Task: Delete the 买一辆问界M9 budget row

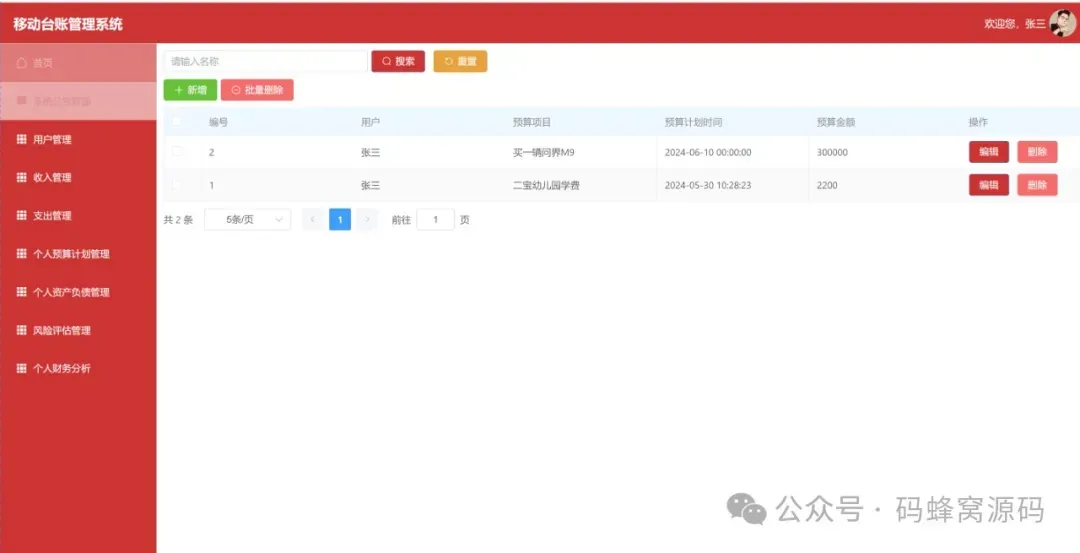Action: (1037, 152)
